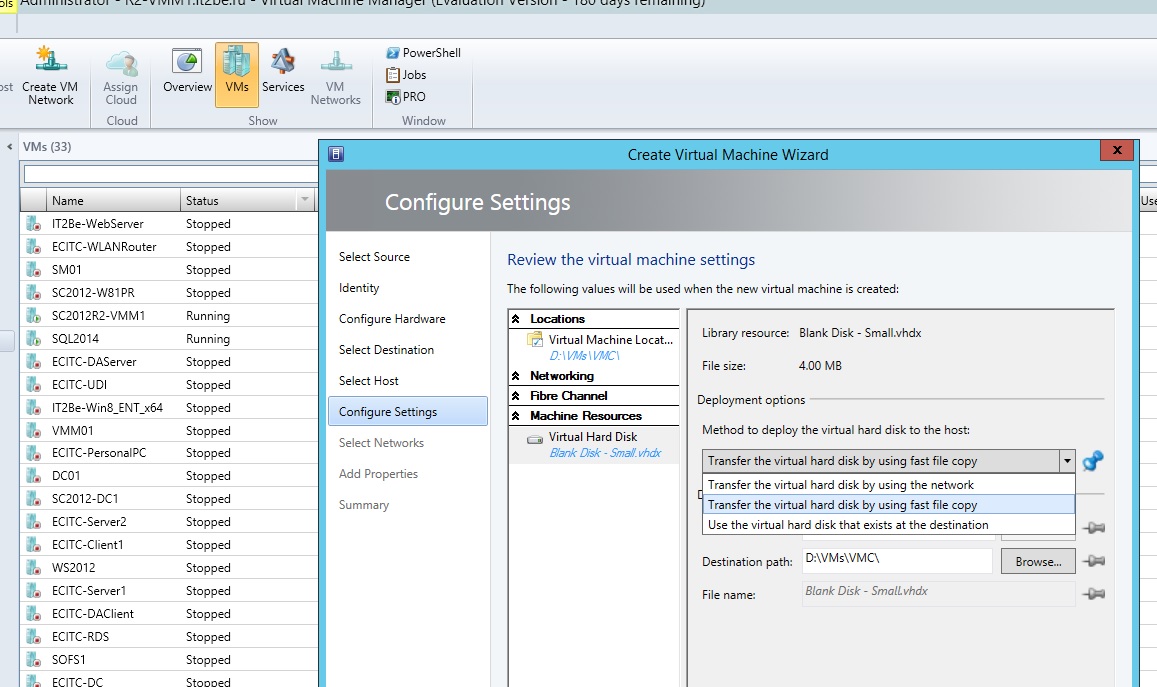Switch to the VMs view tab
The image size is (1157, 687).
(x=236, y=72)
